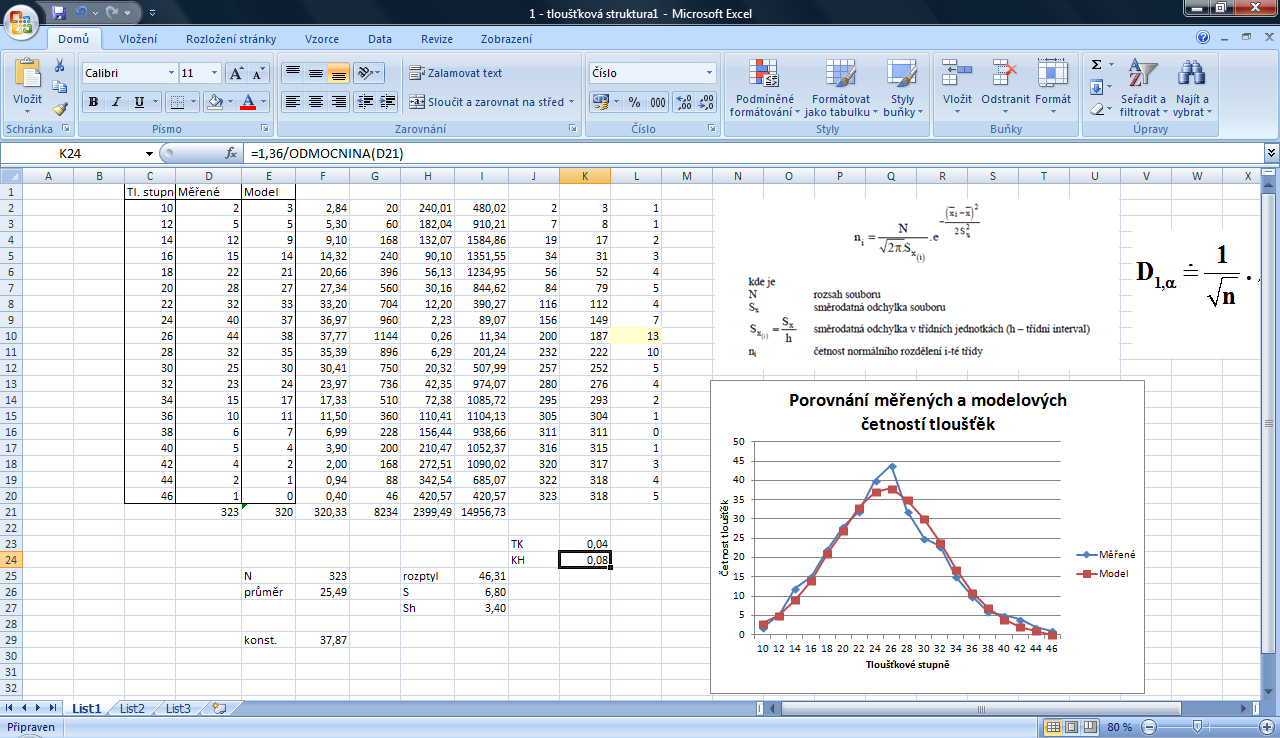
Task: Click the Cut scissors icon
Action: 60,65
